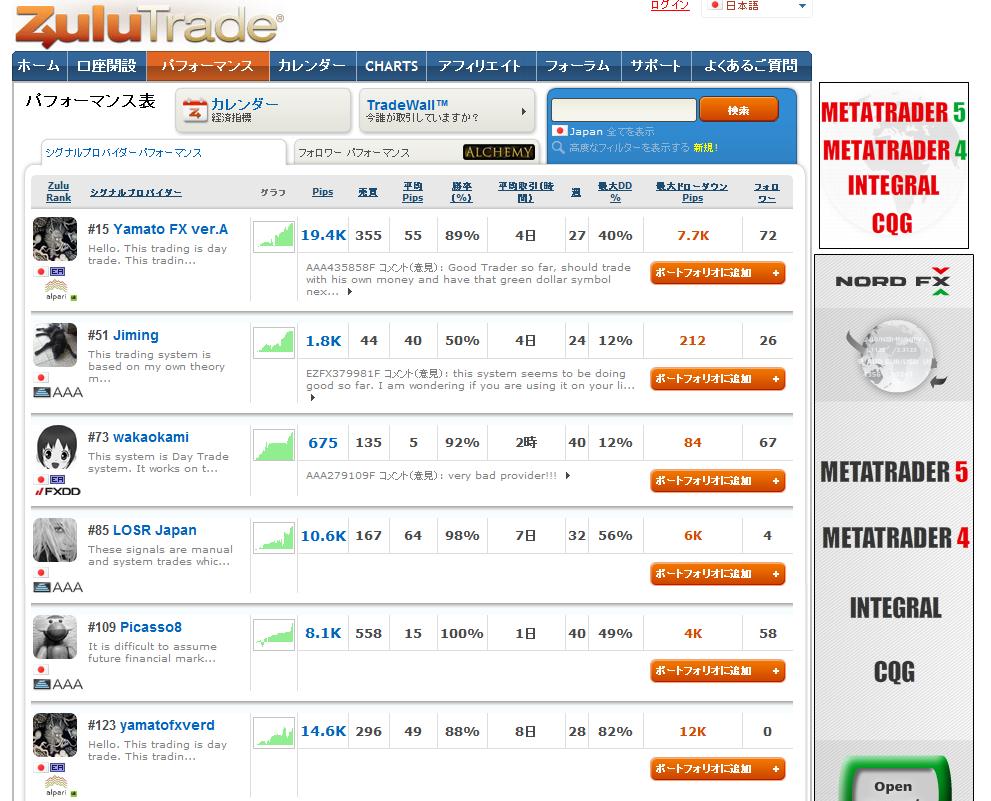Open CHARTS menu

[391, 66]
